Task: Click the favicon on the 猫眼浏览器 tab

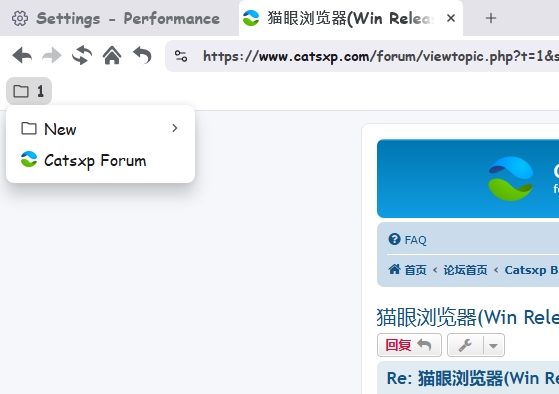Action: [x=251, y=18]
